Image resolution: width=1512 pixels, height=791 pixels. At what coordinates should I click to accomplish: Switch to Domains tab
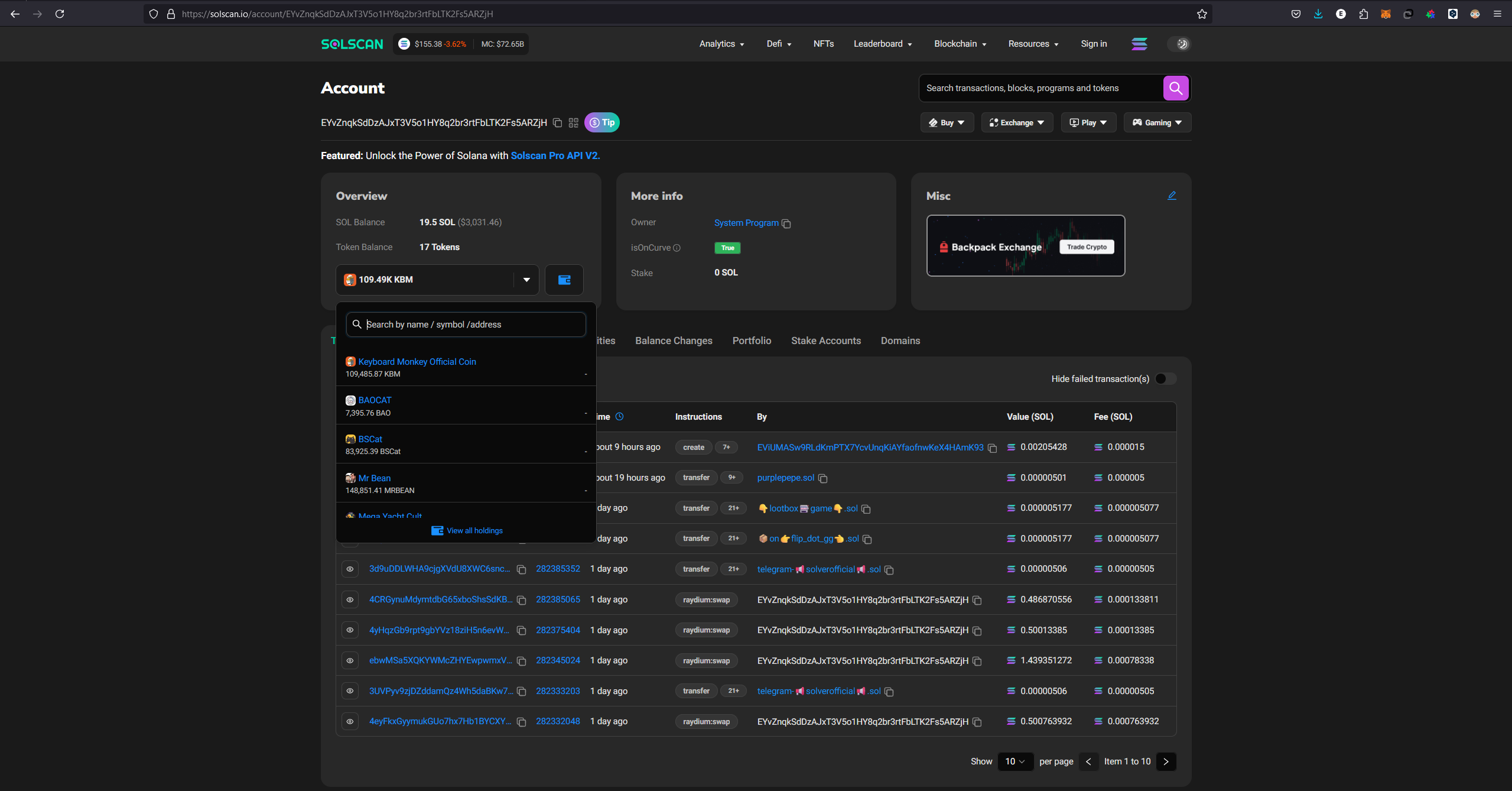[900, 341]
